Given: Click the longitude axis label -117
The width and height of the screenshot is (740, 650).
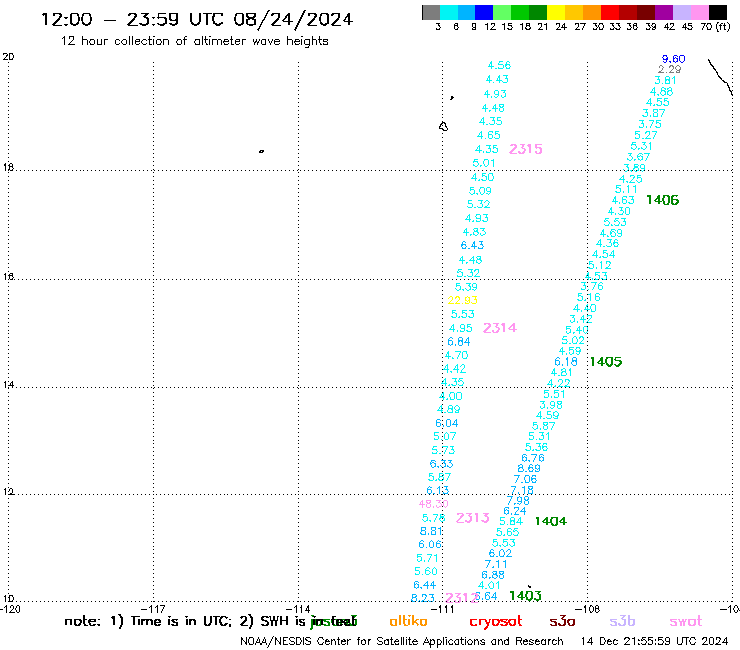Looking at the screenshot, I should pos(153,609).
